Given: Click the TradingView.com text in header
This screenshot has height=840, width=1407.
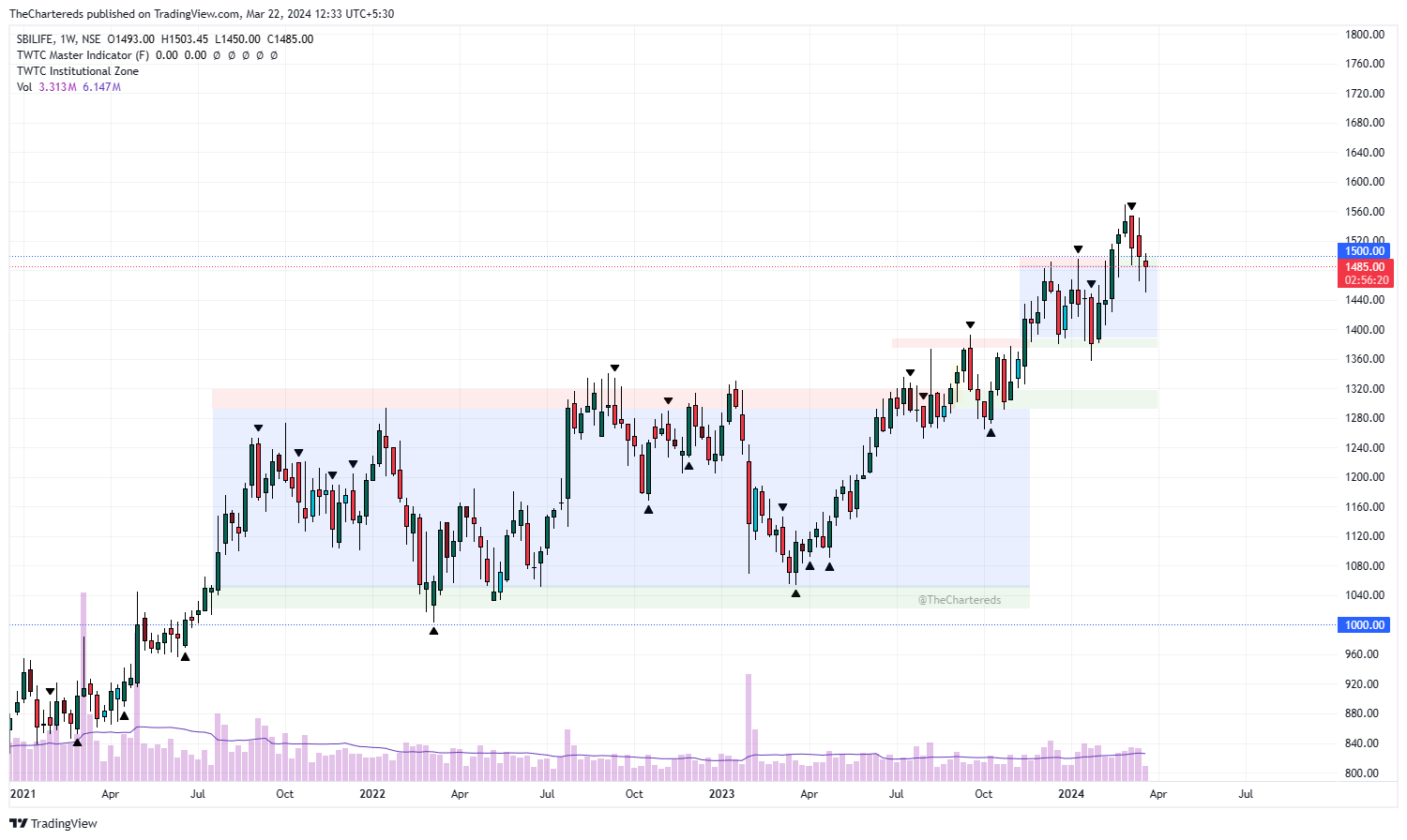Looking at the screenshot, I should 200,14.
